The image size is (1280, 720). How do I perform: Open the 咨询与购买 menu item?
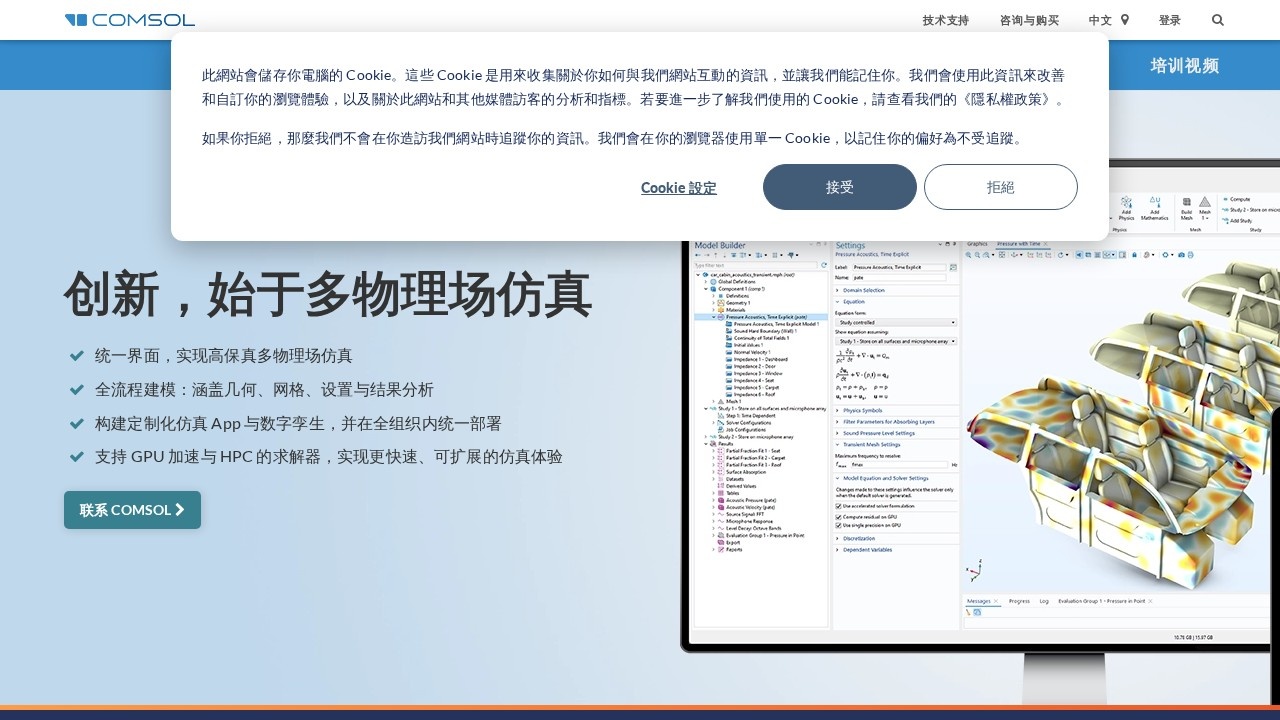1029,20
